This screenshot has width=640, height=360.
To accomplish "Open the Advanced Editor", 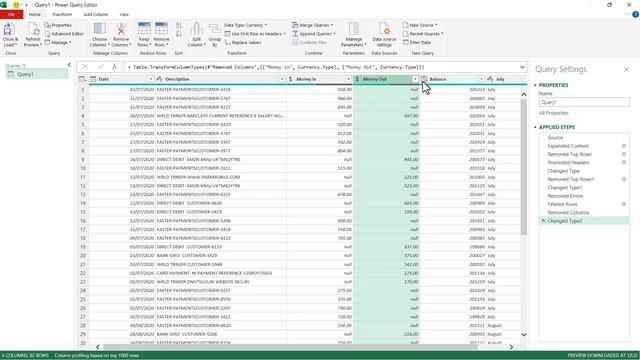I will [64, 34].
